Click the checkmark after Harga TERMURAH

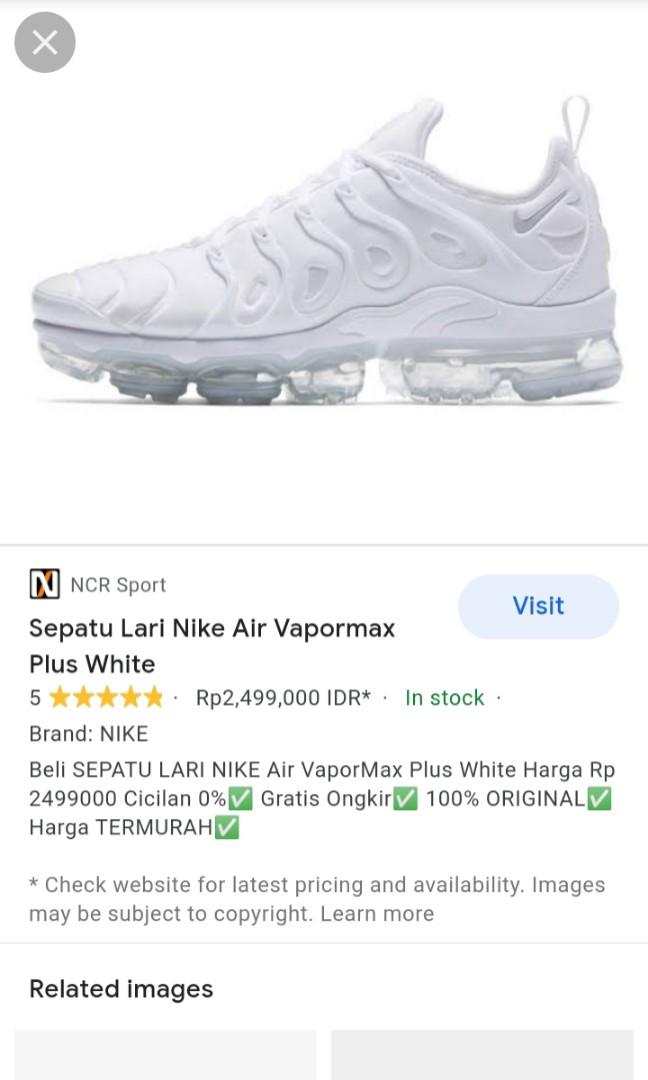(227, 828)
